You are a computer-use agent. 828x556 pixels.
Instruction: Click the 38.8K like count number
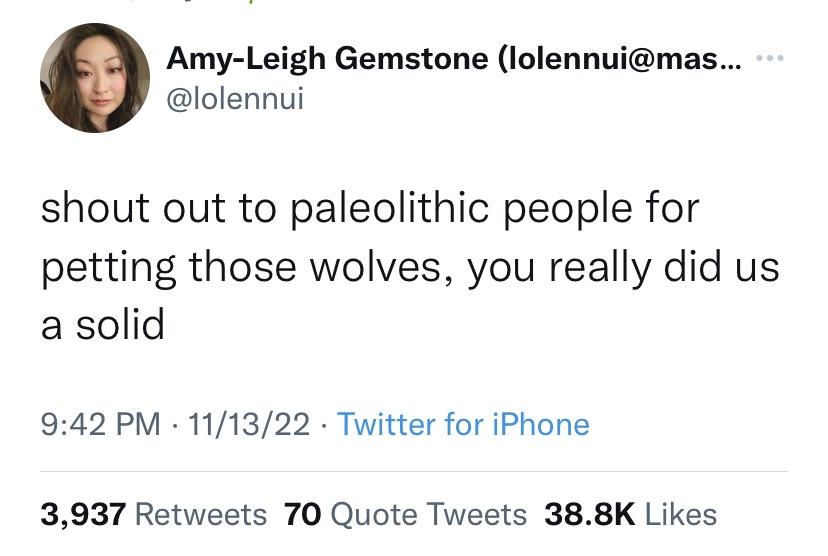(590, 514)
